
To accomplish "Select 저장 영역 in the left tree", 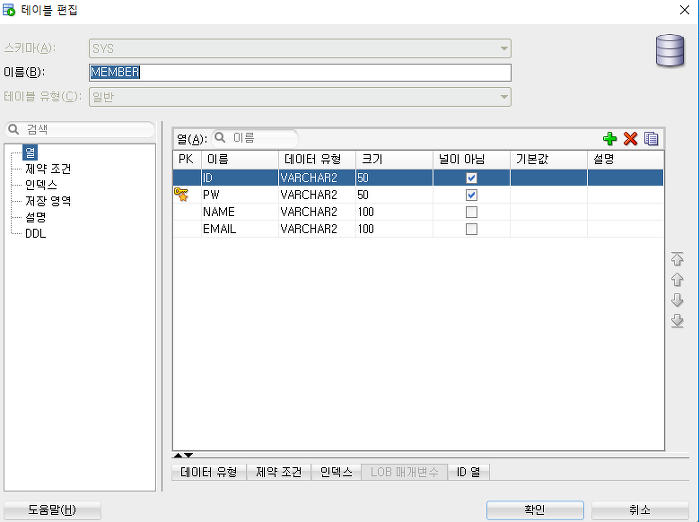I will pos(48,201).
